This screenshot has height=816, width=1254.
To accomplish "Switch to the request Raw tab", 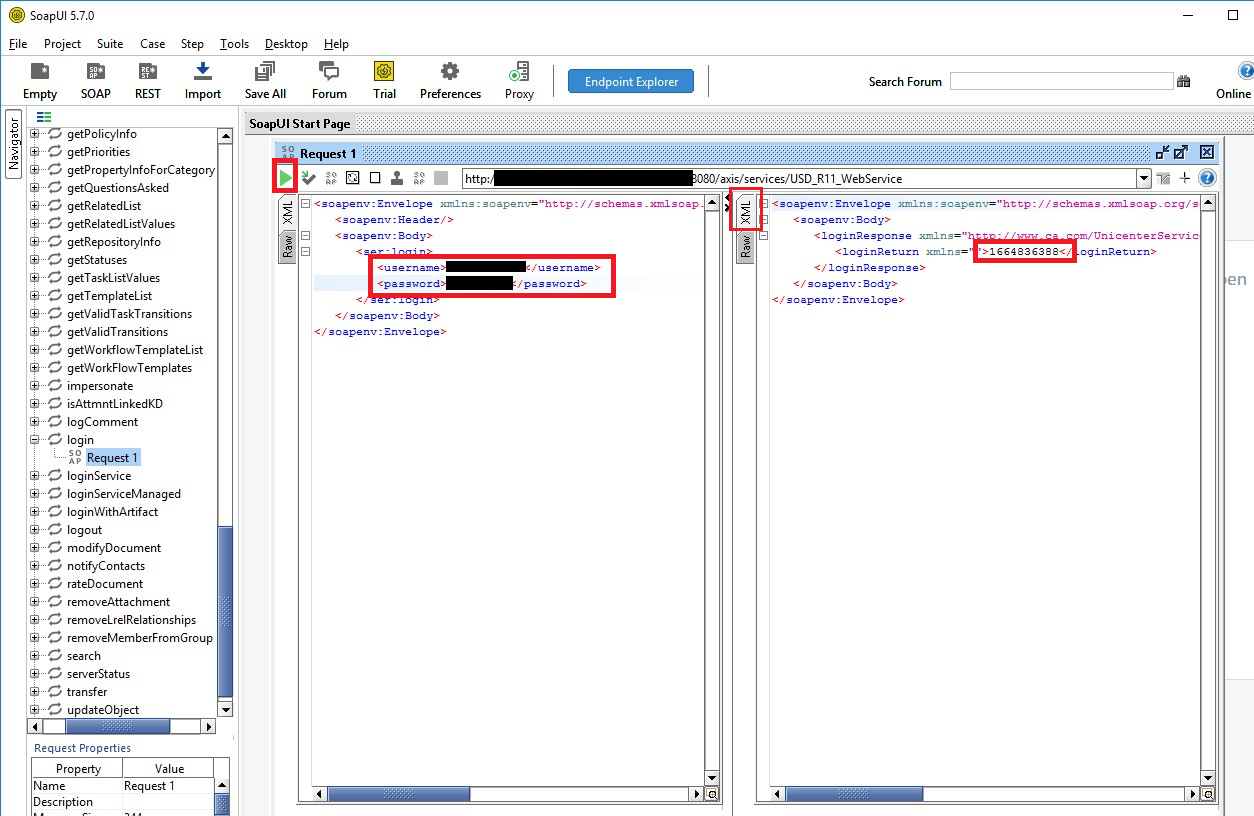I will coord(287,247).
